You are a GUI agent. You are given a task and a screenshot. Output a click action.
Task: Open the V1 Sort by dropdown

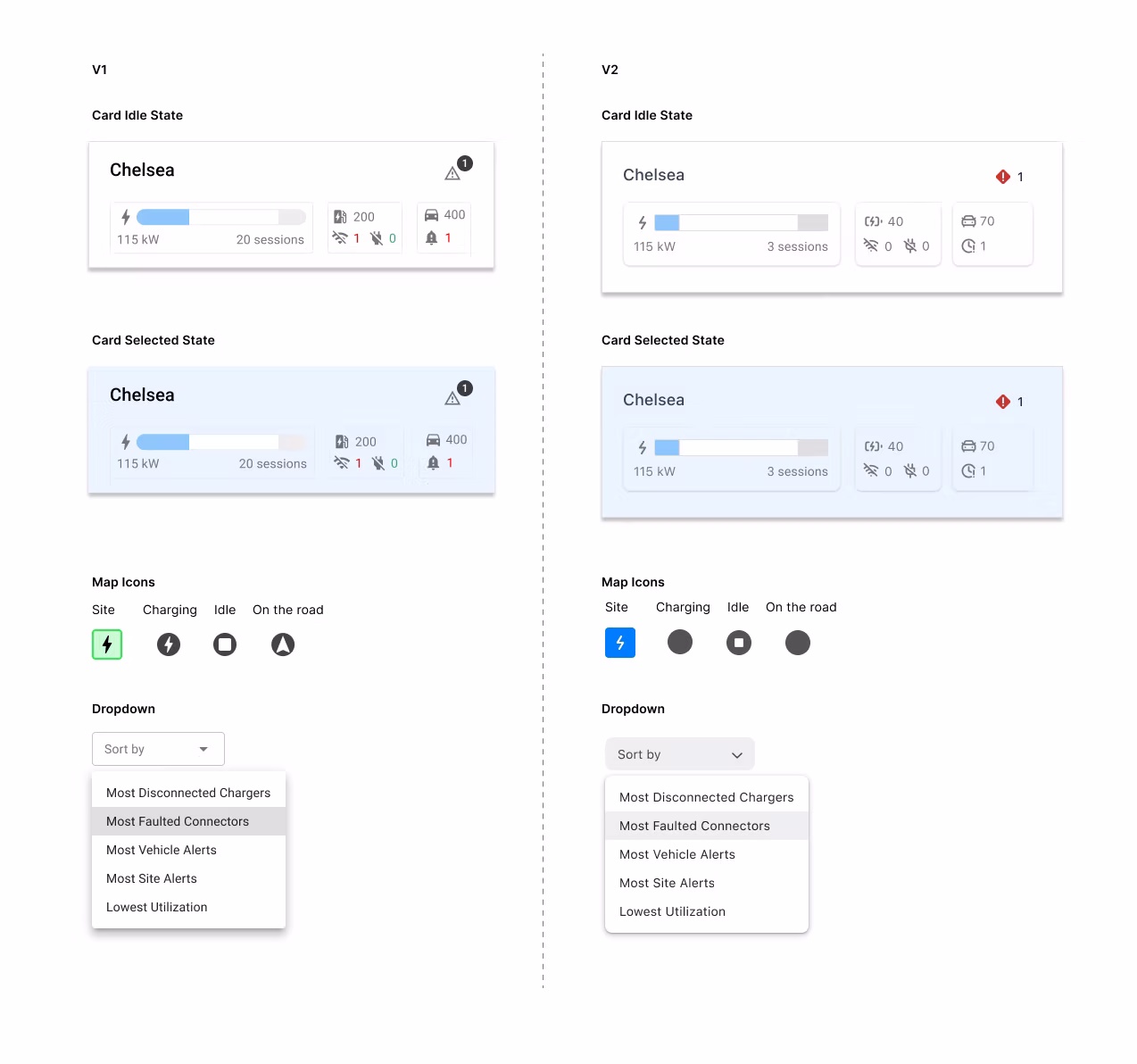tap(158, 749)
